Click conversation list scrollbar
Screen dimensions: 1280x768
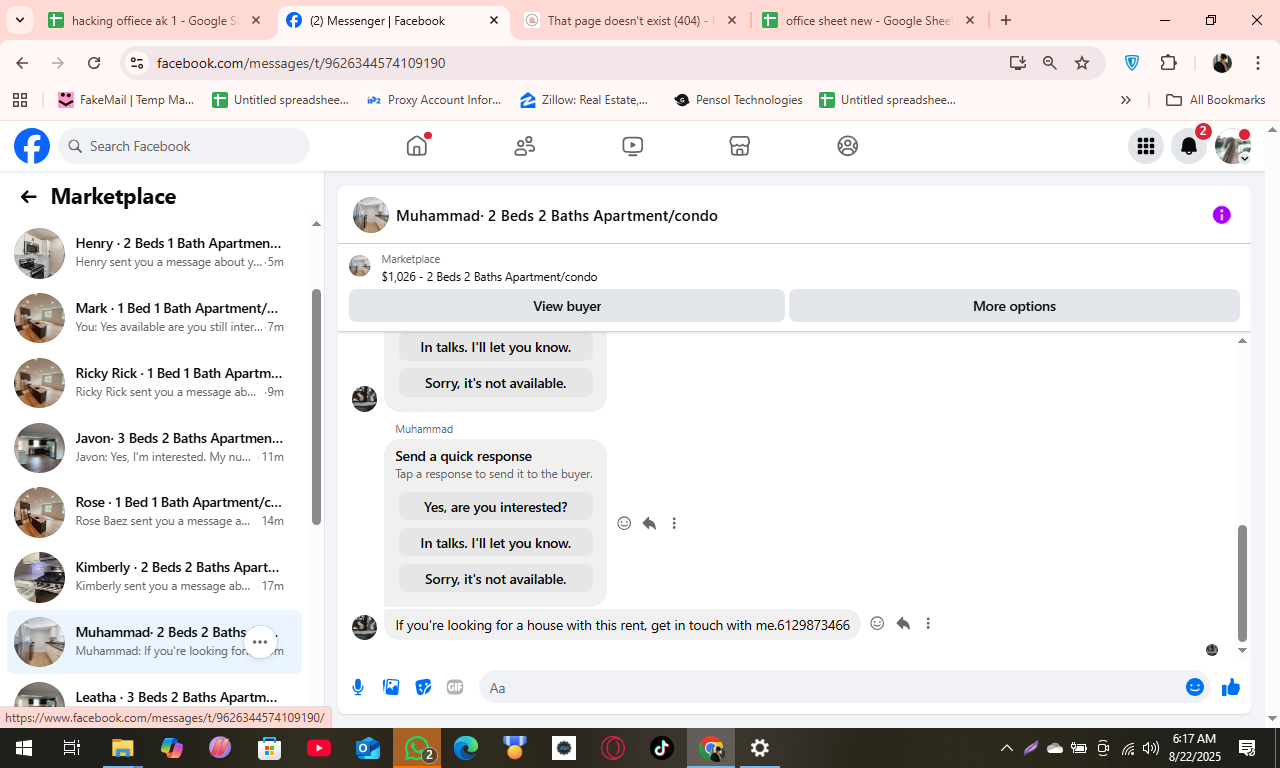(x=316, y=407)
